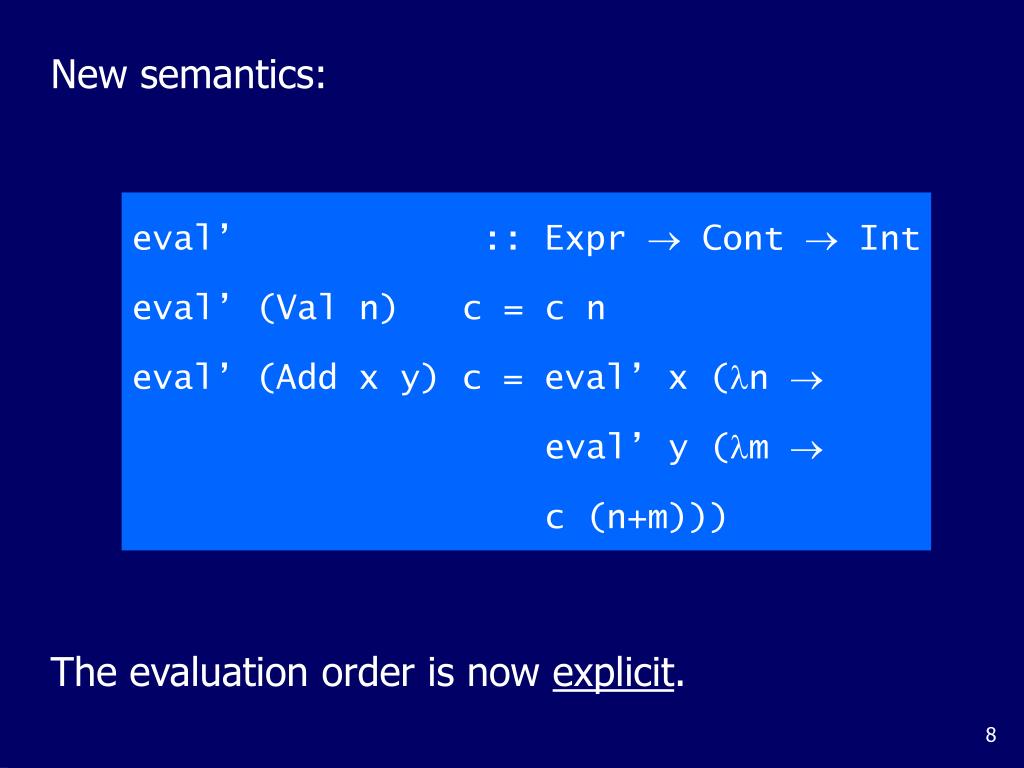The width and height of the screenshot is (1024, 768).
Task: Click the '::' type annotation symbol
Action: [503, 241]
